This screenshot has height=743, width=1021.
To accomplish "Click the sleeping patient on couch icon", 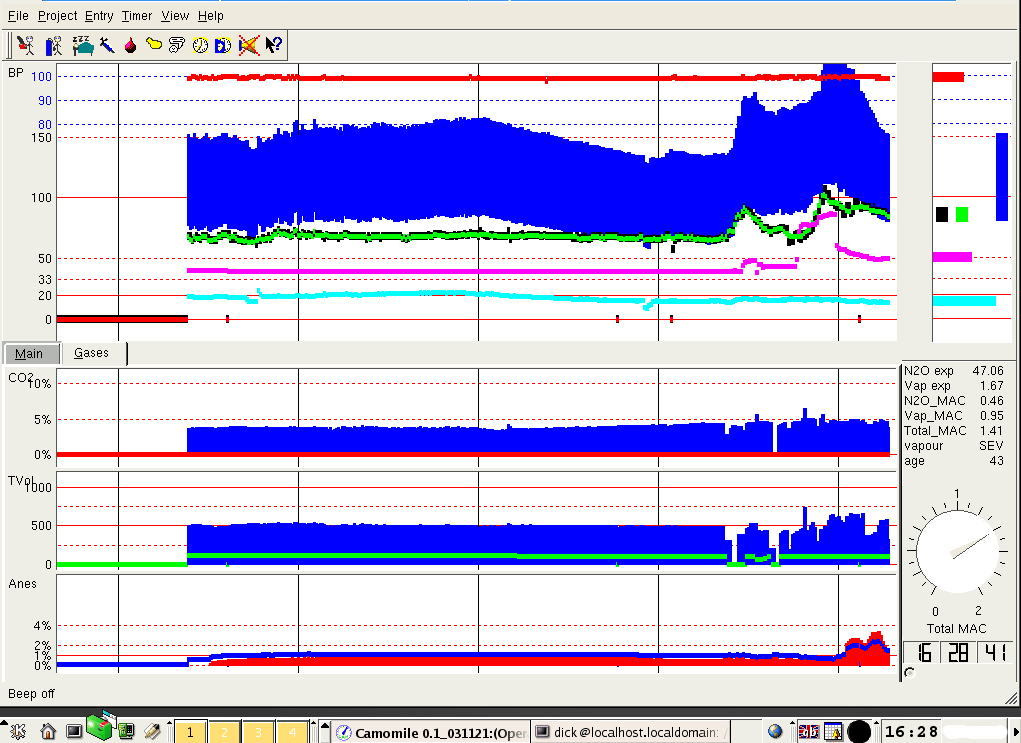I will point(82,44).
